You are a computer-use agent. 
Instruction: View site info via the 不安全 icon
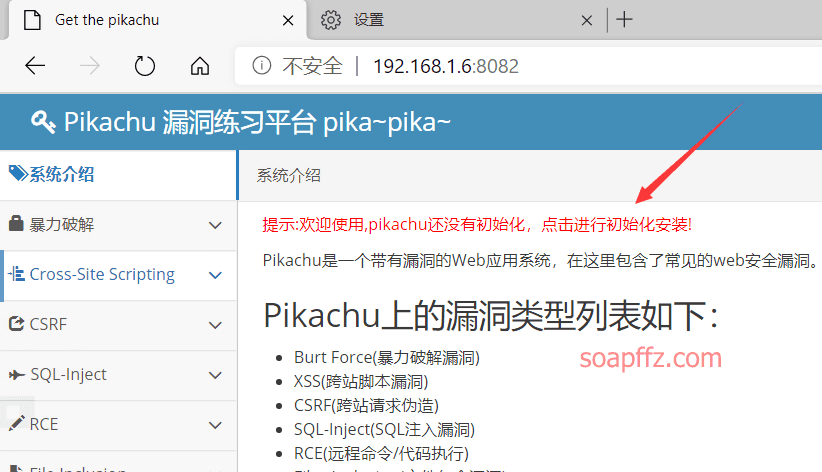pos(262,66)
